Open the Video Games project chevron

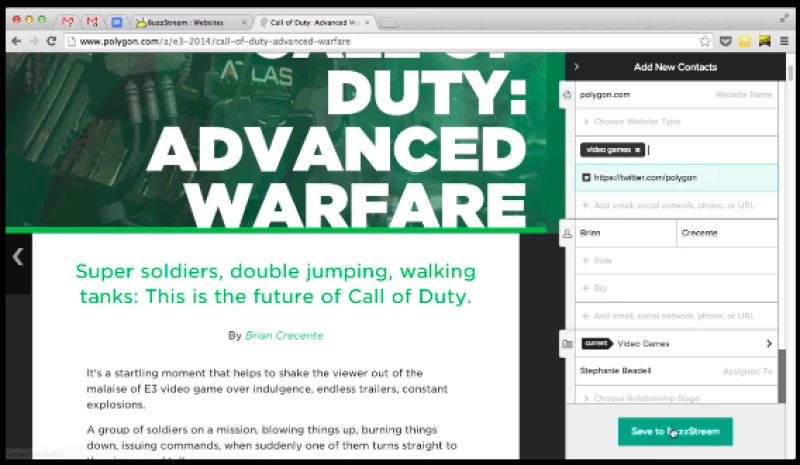[768, 344]
